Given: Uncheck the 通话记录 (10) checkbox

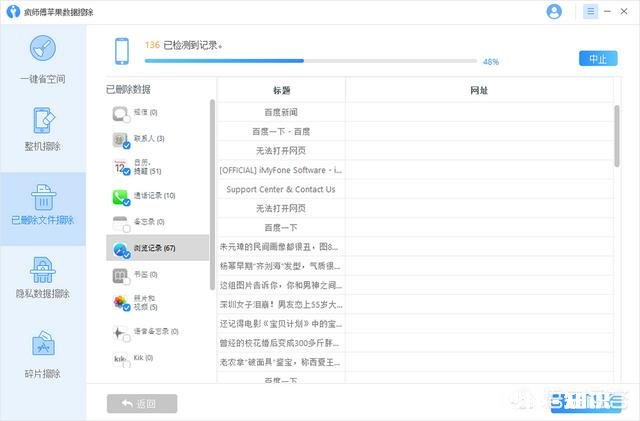Looking at the screenshot, I should pyautogui.click(x=127, y=202).
